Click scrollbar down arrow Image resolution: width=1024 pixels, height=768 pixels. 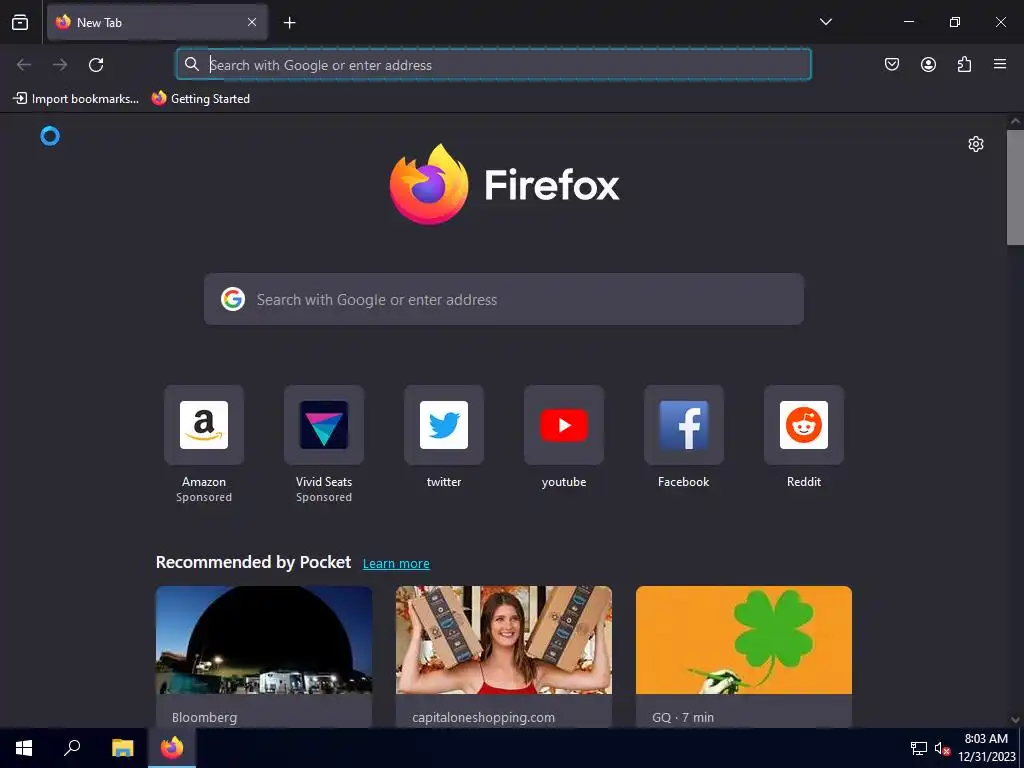(x=1015, y=720)
